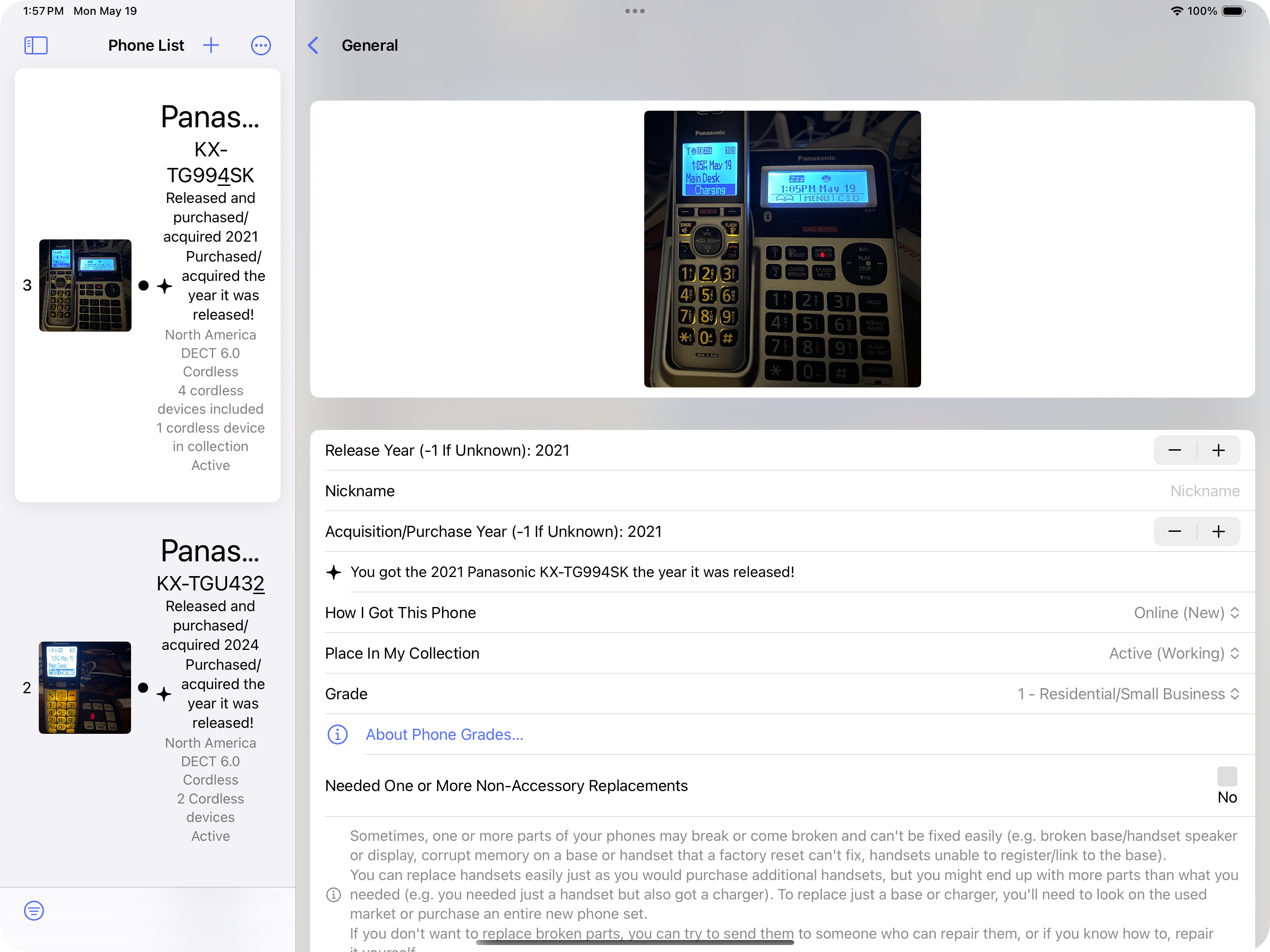Viewport: 1270px width, 952px height.
Task: Tap the '4 cordless devices included' text
Action: click(211, 399)
